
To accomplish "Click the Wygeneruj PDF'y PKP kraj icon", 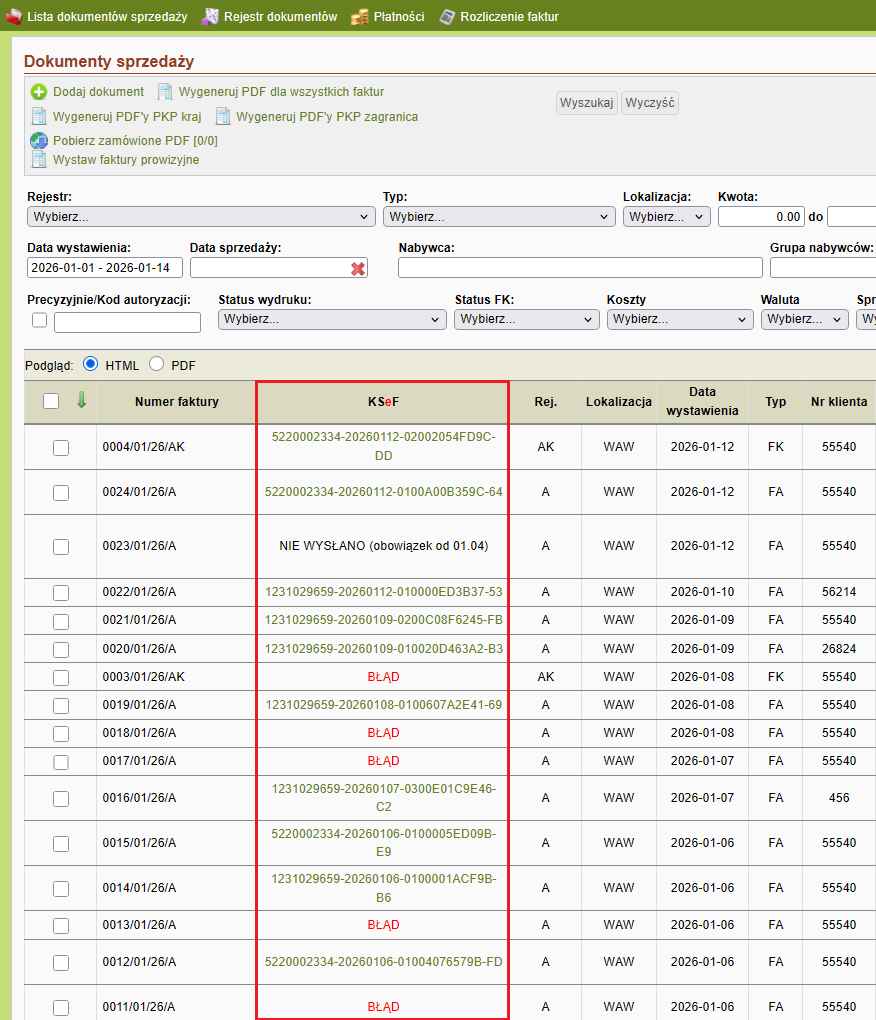I will click(39, 116).
